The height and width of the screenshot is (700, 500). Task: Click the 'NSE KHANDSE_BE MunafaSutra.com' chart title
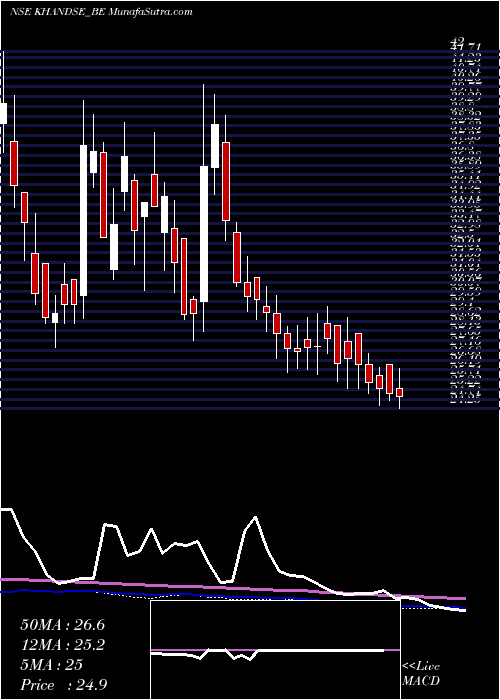pyautogui.click(x=101, y=12)
